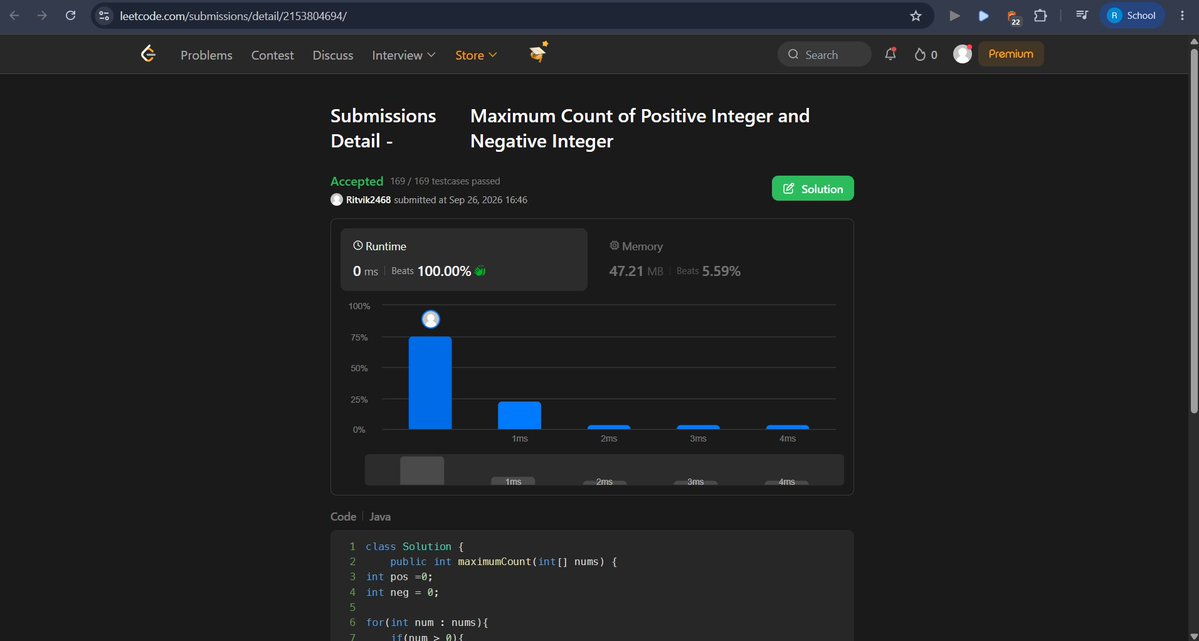This screenshot has height=641, width=1199.
Task: Switch to the Memory panel
Action: (x=719, y=259)
